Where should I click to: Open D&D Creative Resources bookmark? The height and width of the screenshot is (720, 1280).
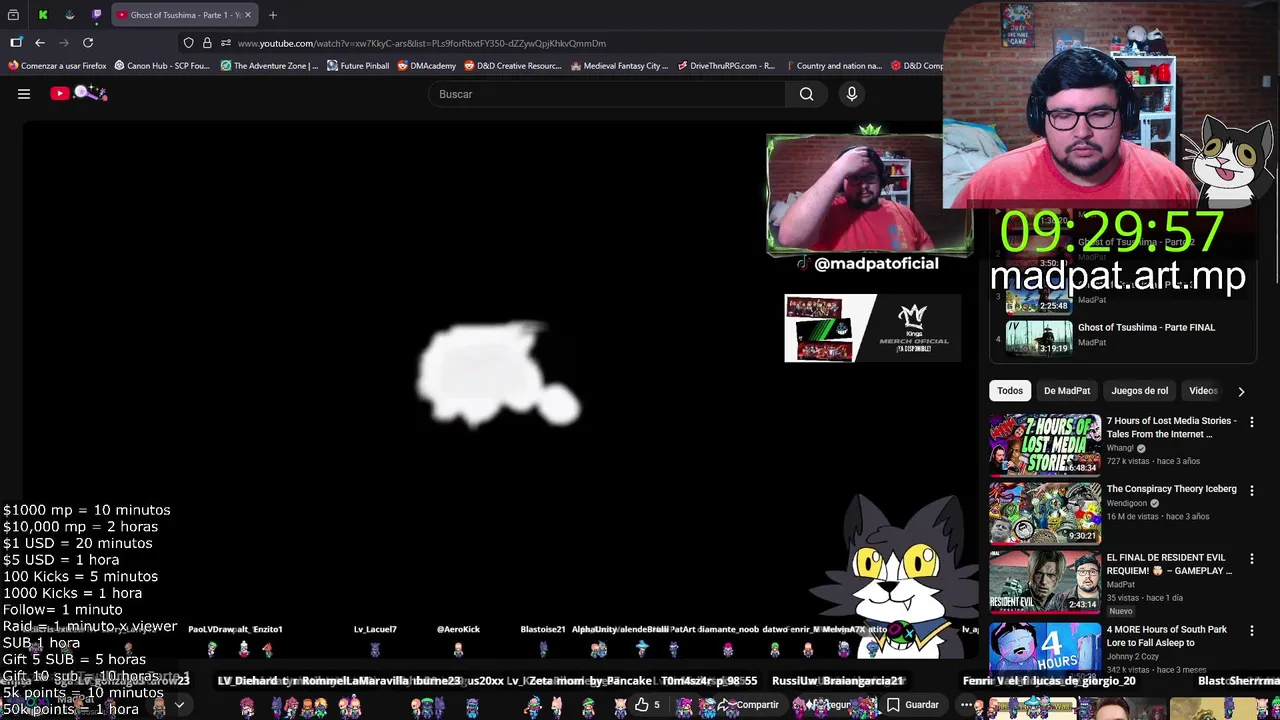pyautogui.click(x=513, y=66)
